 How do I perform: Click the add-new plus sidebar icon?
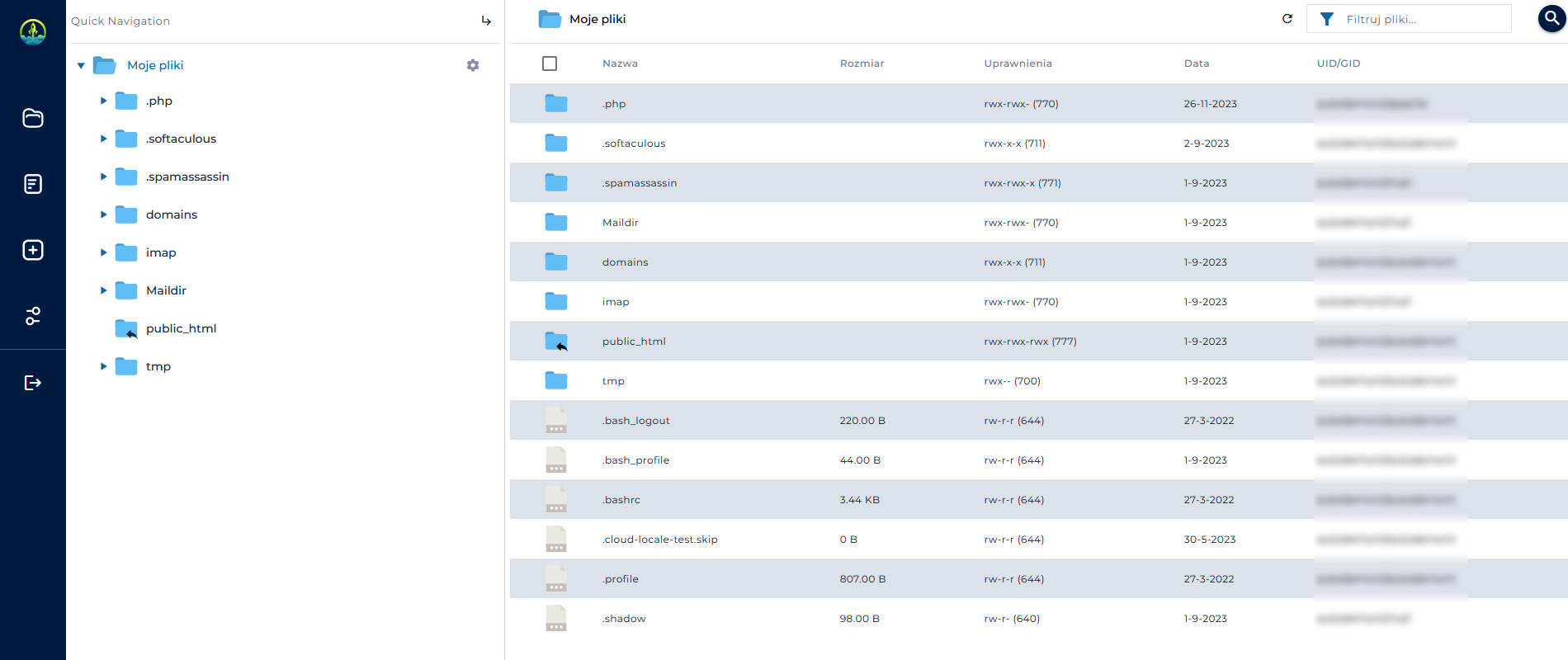33,250
